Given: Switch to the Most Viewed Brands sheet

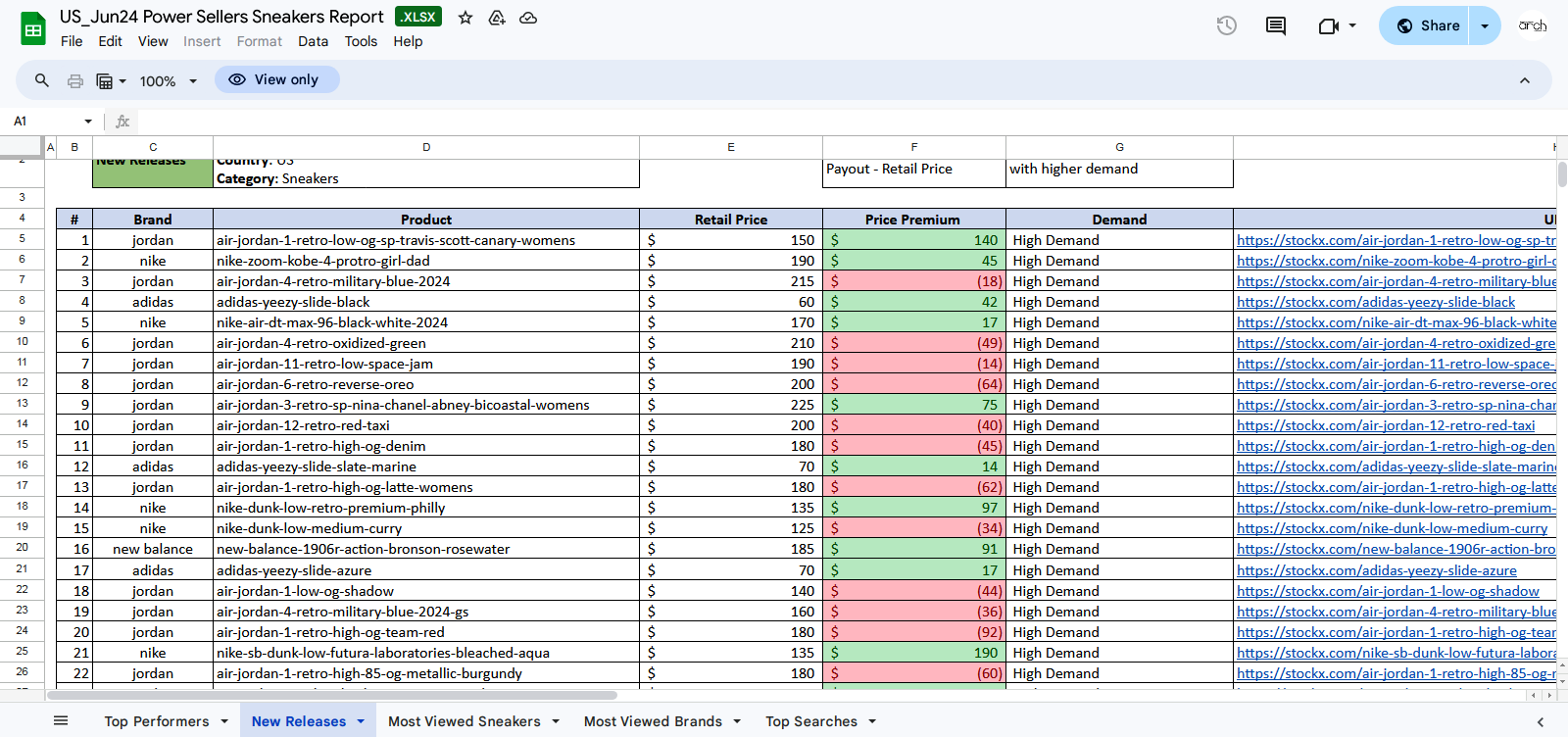Looking at the screenshot, I should (x=653, y=721).
